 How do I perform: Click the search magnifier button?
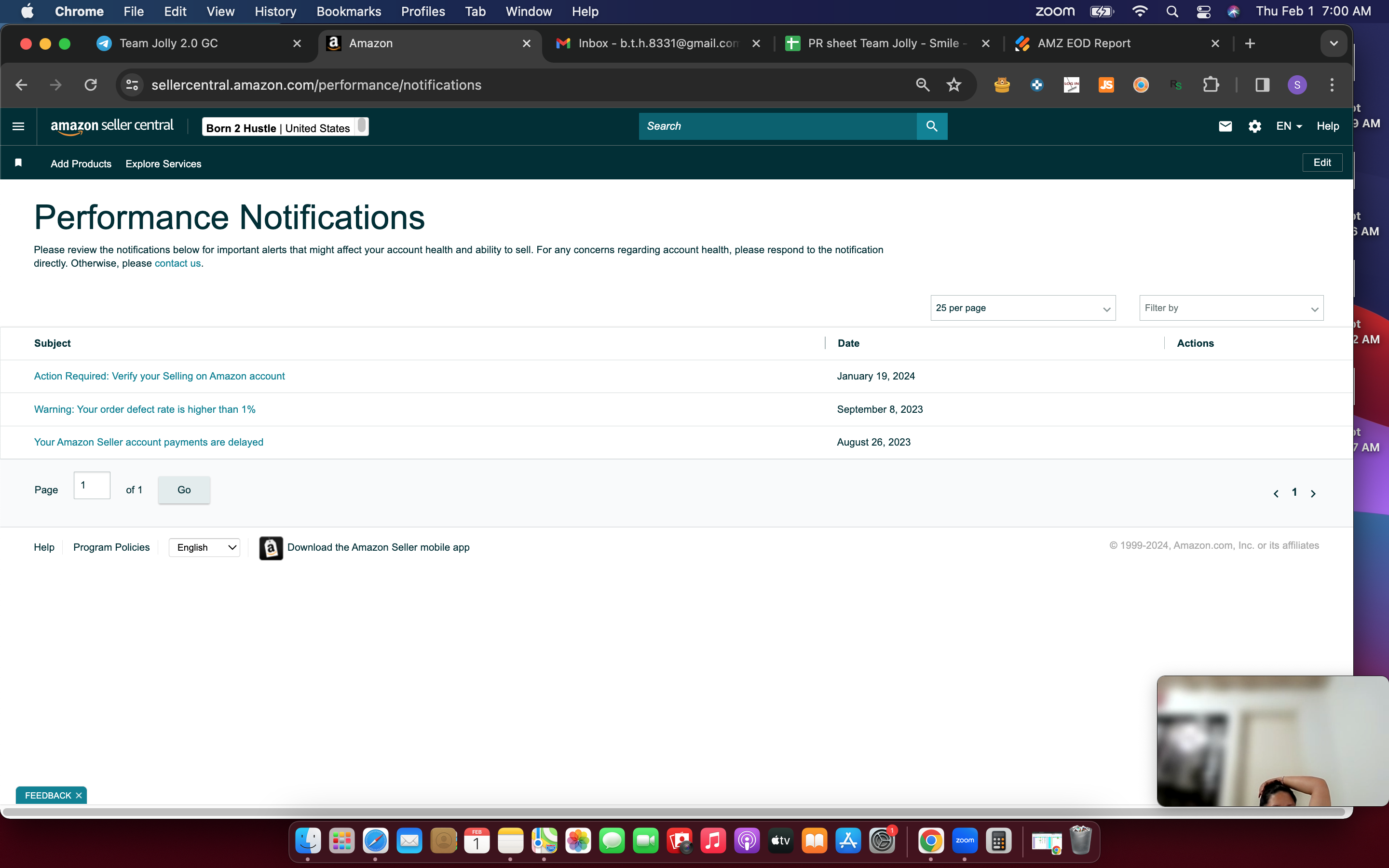pos(932,126)
